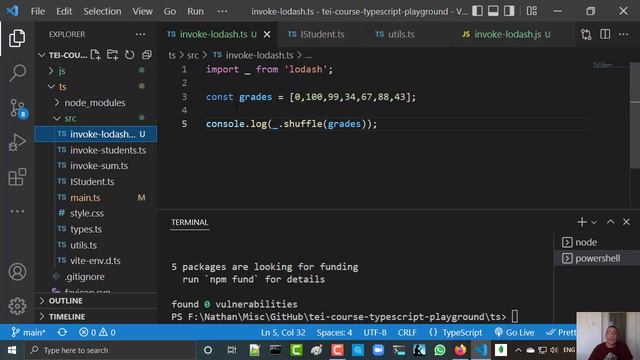The height and width of the screenshot is (360, 640).
Task: Click the main* branch indicator
Action: (x=28, y=332)
